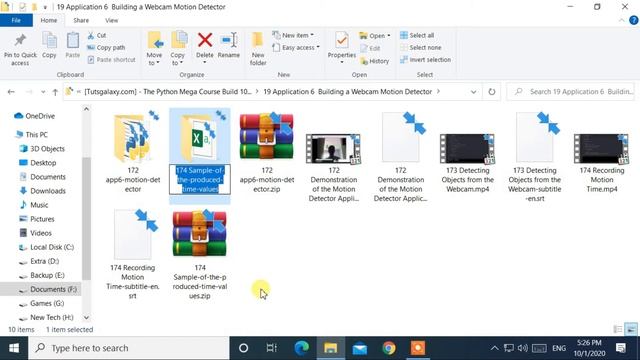Click the refresh button beside address bar
Viewport: 640px width, 360px height.
click(x=492, y=92)
